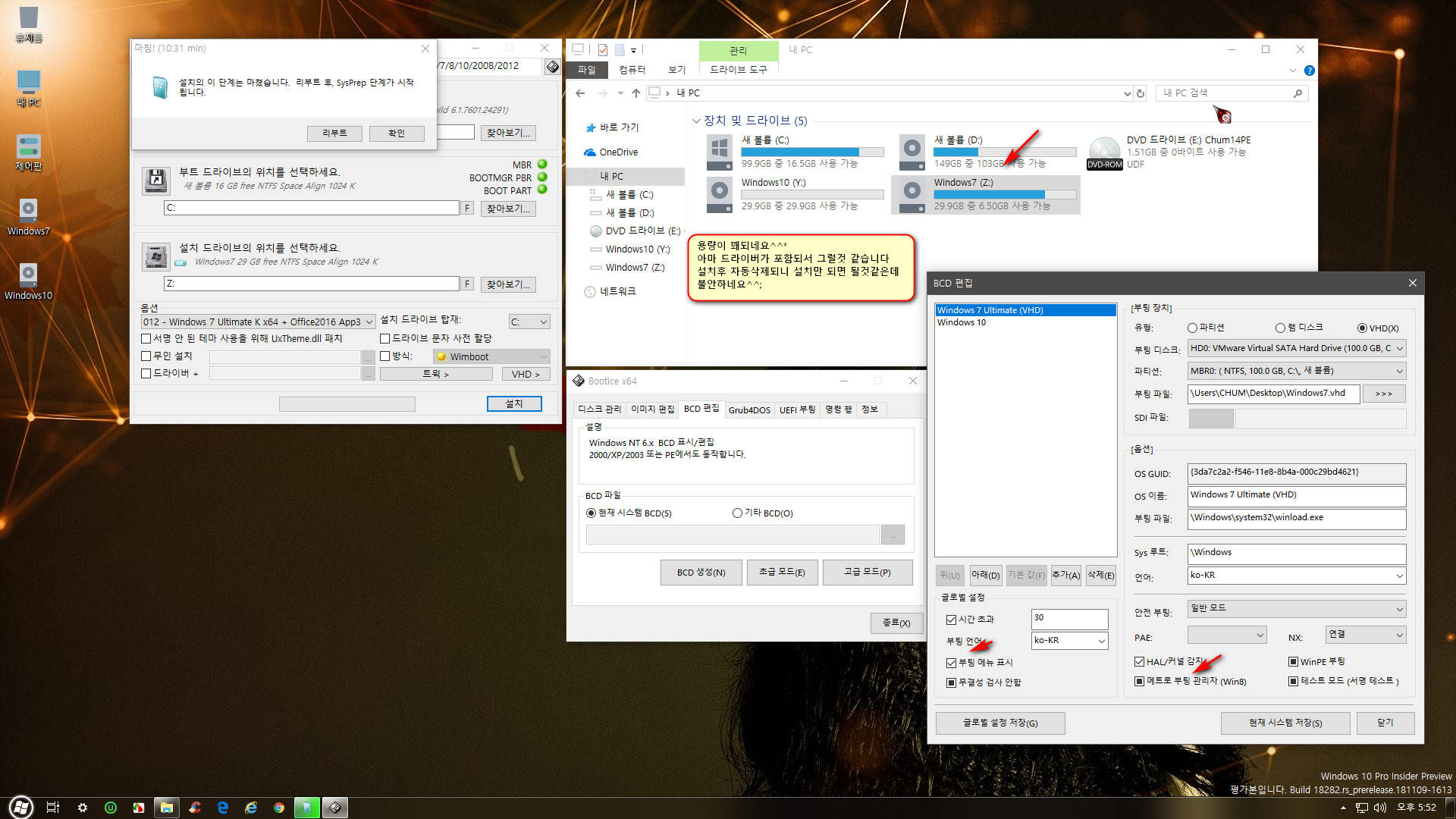
Task: Click the 추가(A) boot entry button
Action: coord(1065,576)
